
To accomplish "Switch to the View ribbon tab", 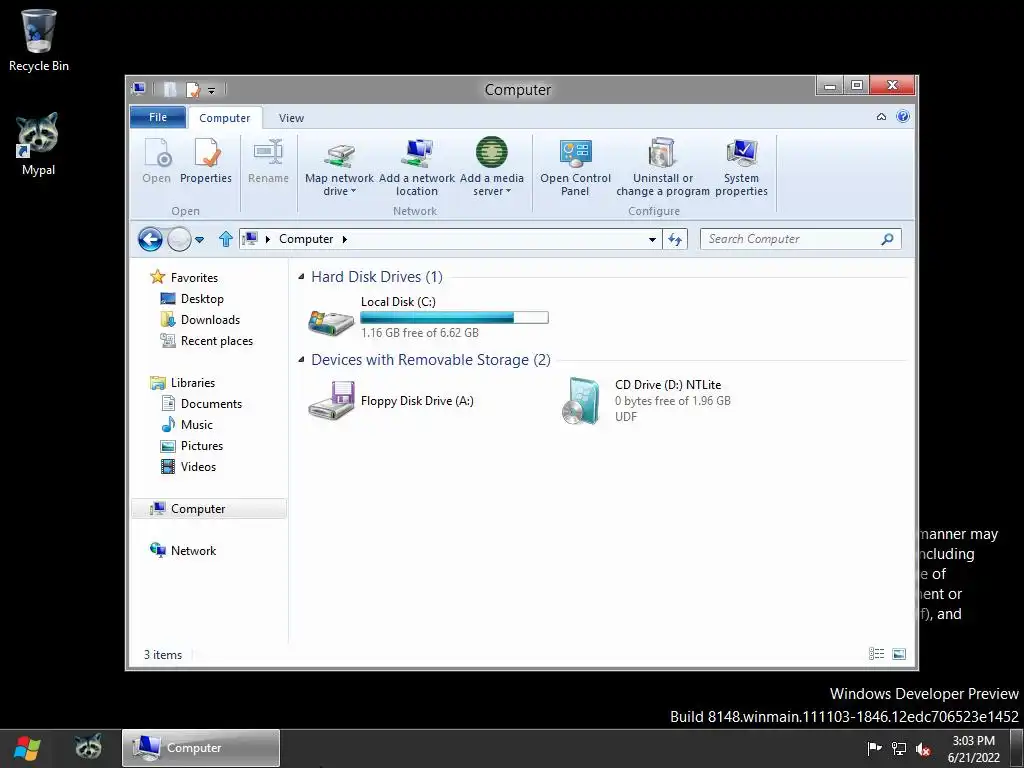I will [291, 118].
